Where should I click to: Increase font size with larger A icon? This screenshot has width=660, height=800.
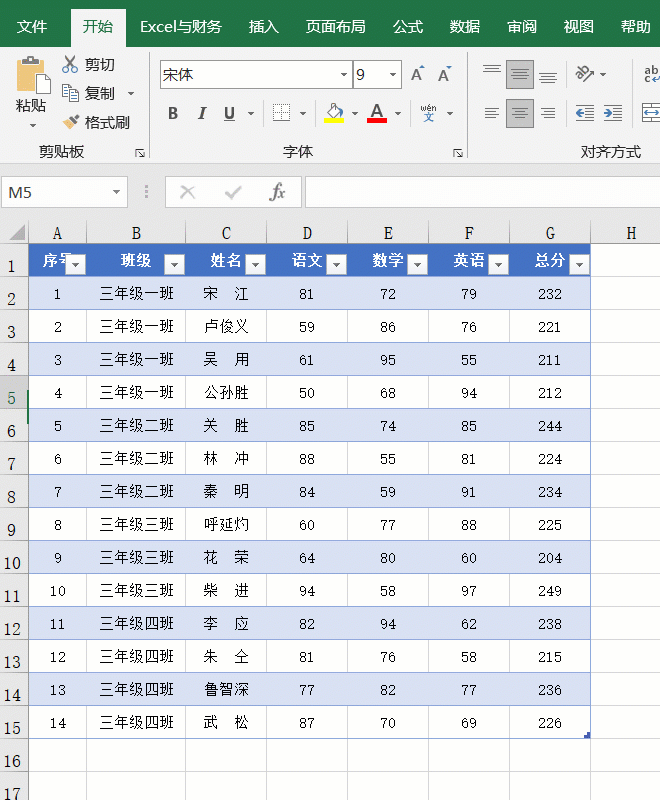pyautogui.click(x=418, y=74)
